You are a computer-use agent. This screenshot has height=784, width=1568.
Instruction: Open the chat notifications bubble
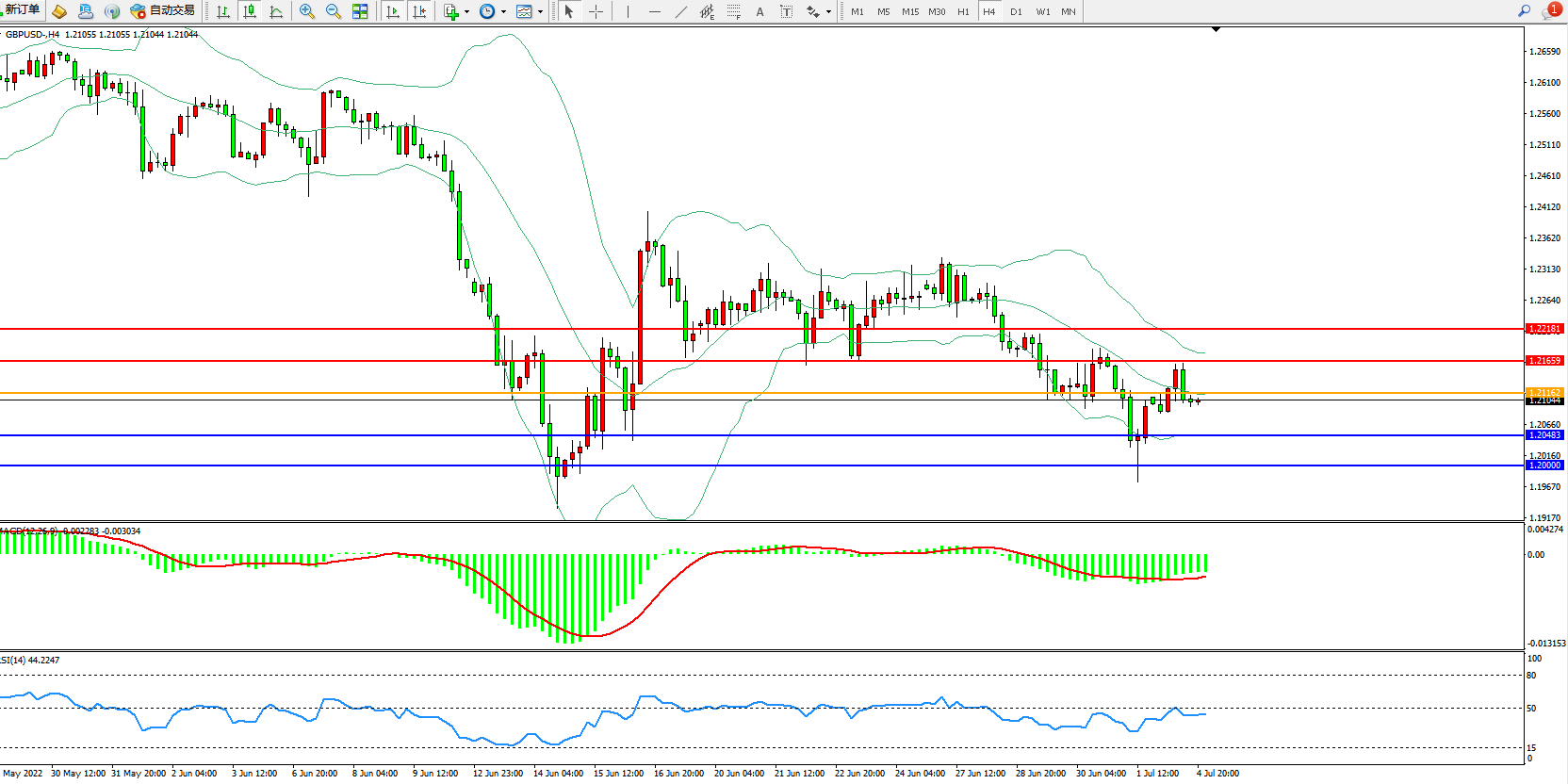point(1549,11)
